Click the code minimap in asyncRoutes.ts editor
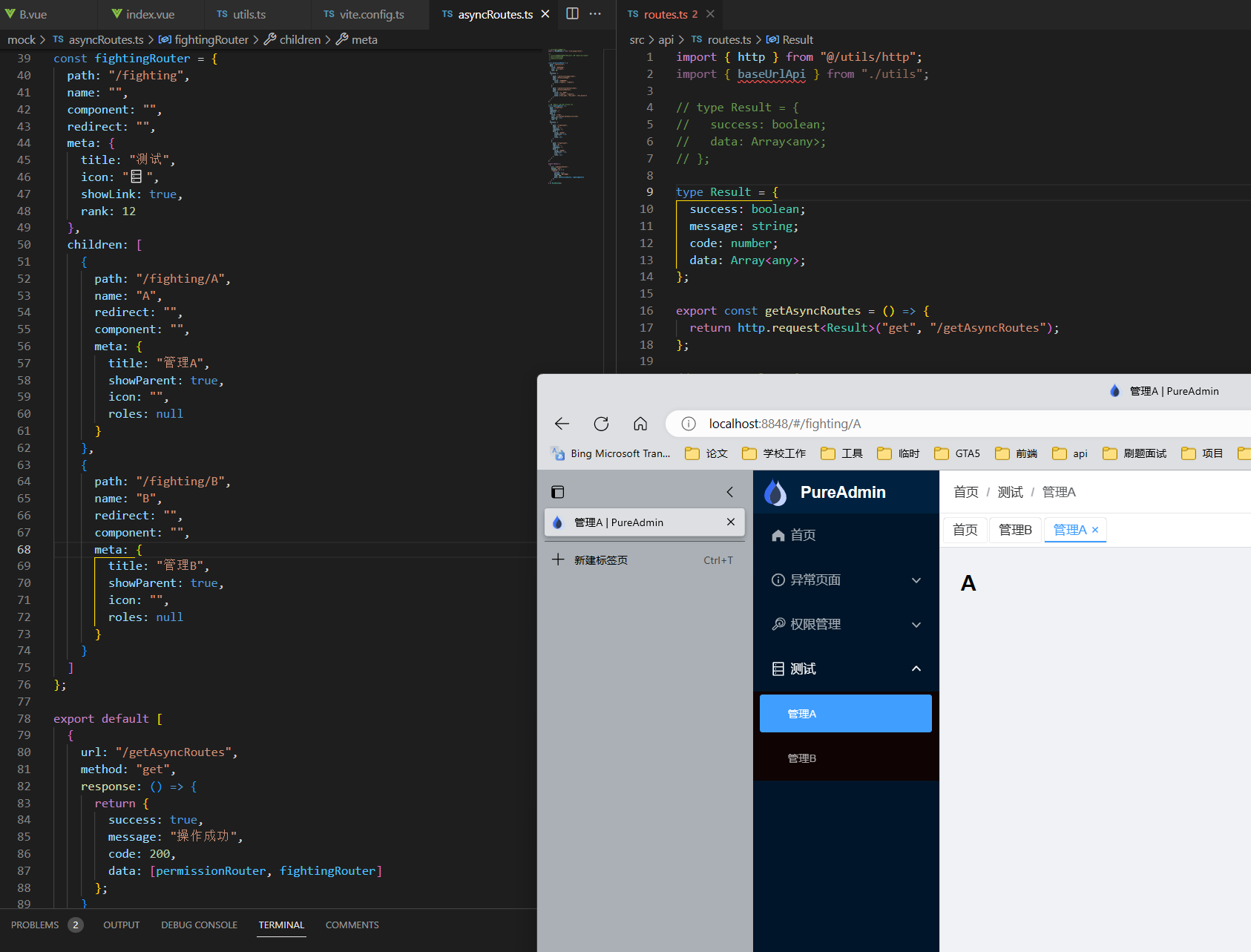This screenshot has height=952, width=1251. tap(570, 116)
